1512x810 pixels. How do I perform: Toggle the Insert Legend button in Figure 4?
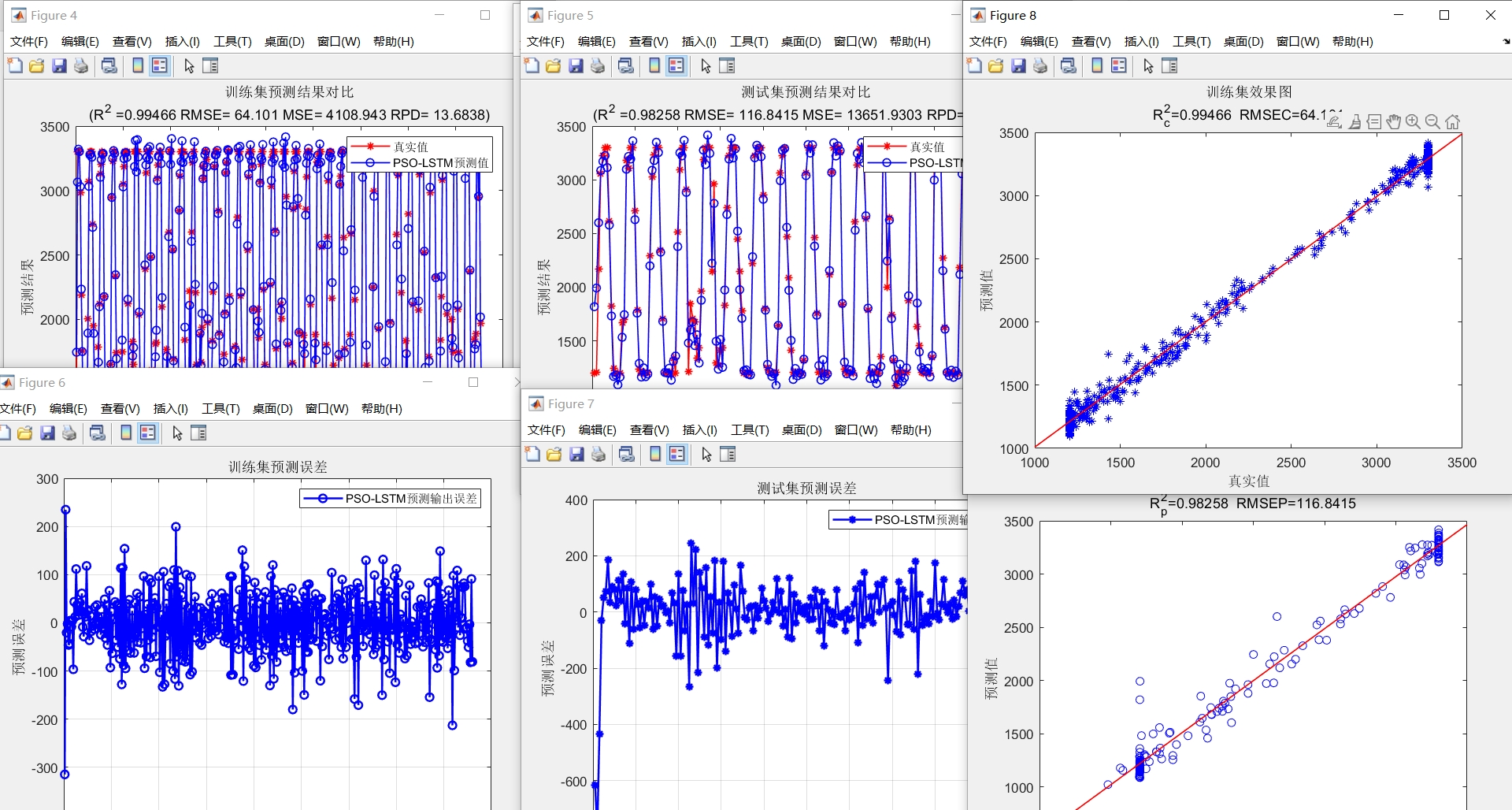[x=160, y=66]
